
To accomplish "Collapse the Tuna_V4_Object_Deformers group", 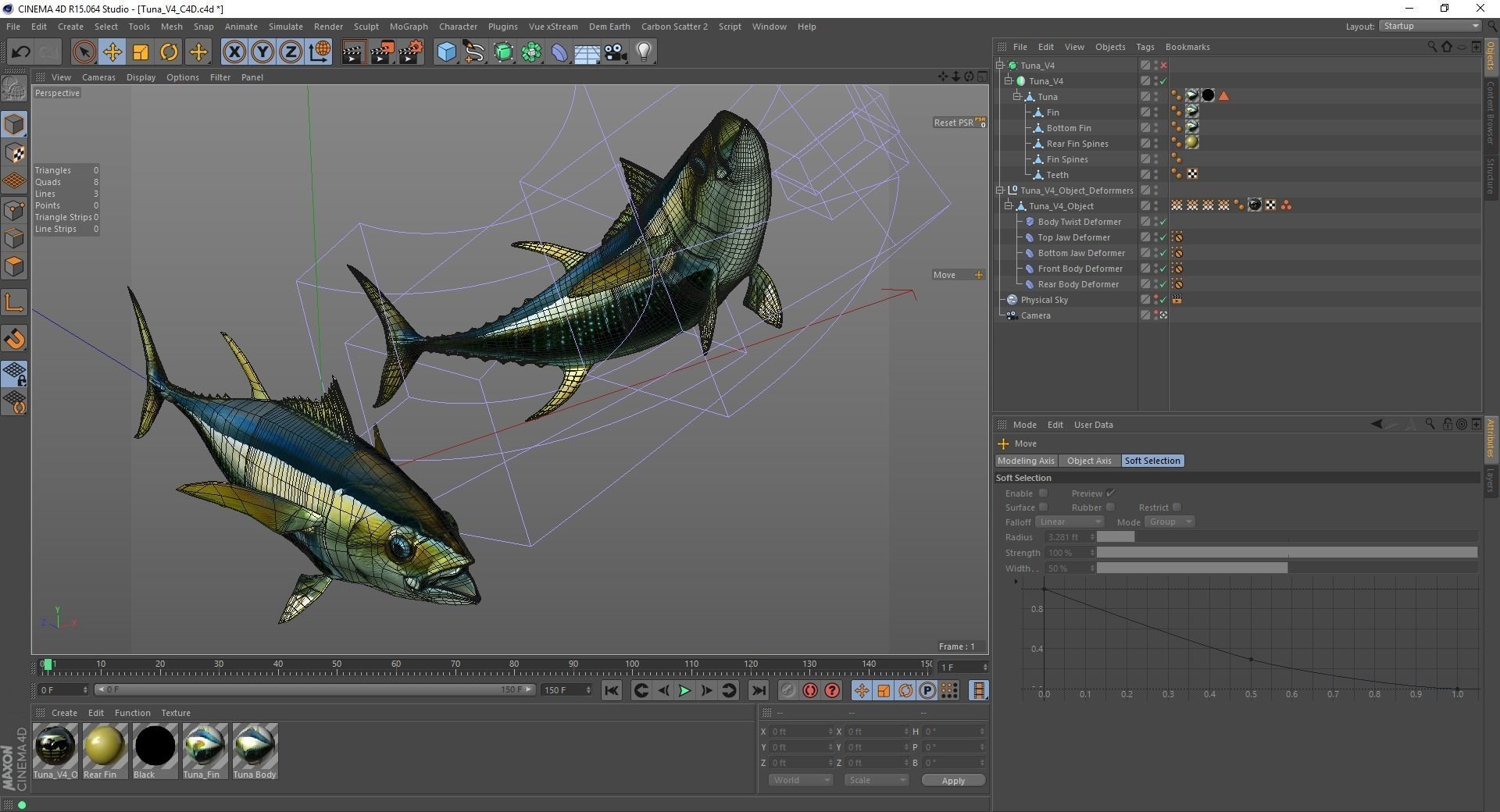I will click(x=1000, y=191).
